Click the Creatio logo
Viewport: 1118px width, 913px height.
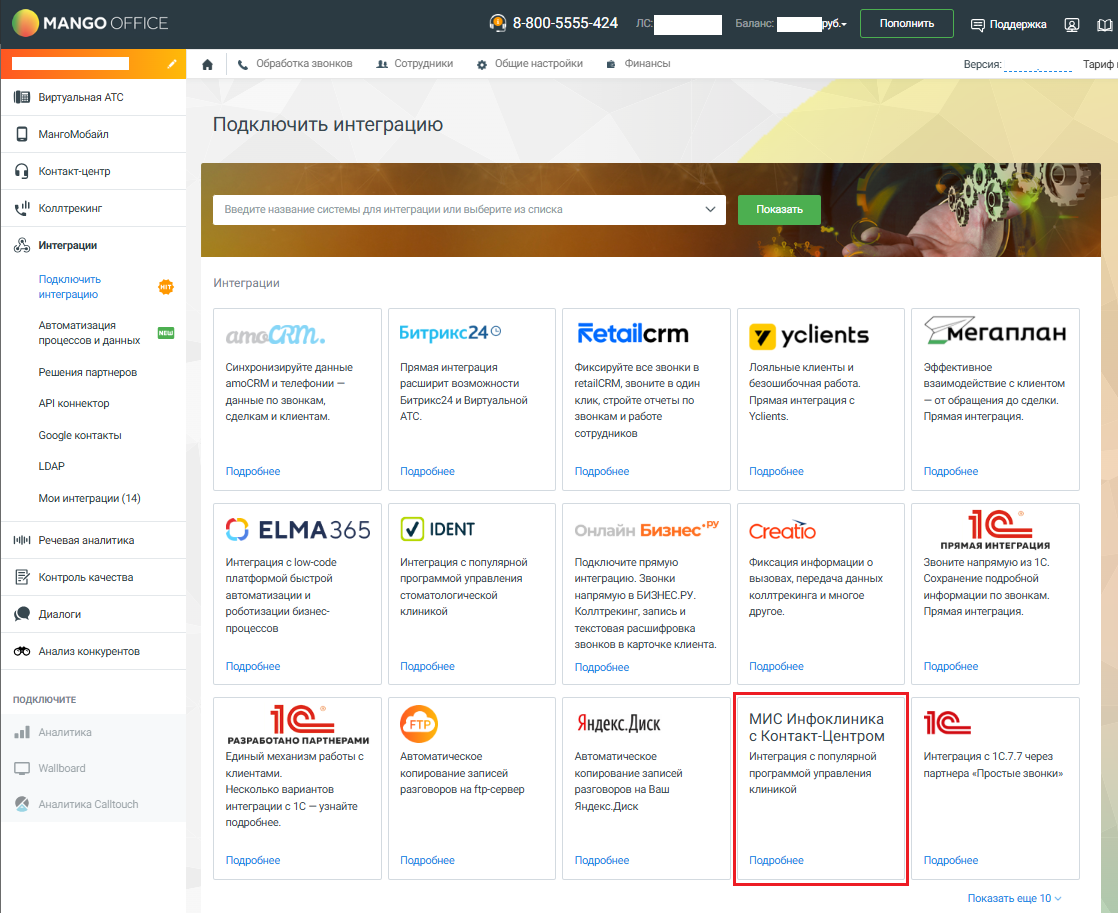click(782, 530)
